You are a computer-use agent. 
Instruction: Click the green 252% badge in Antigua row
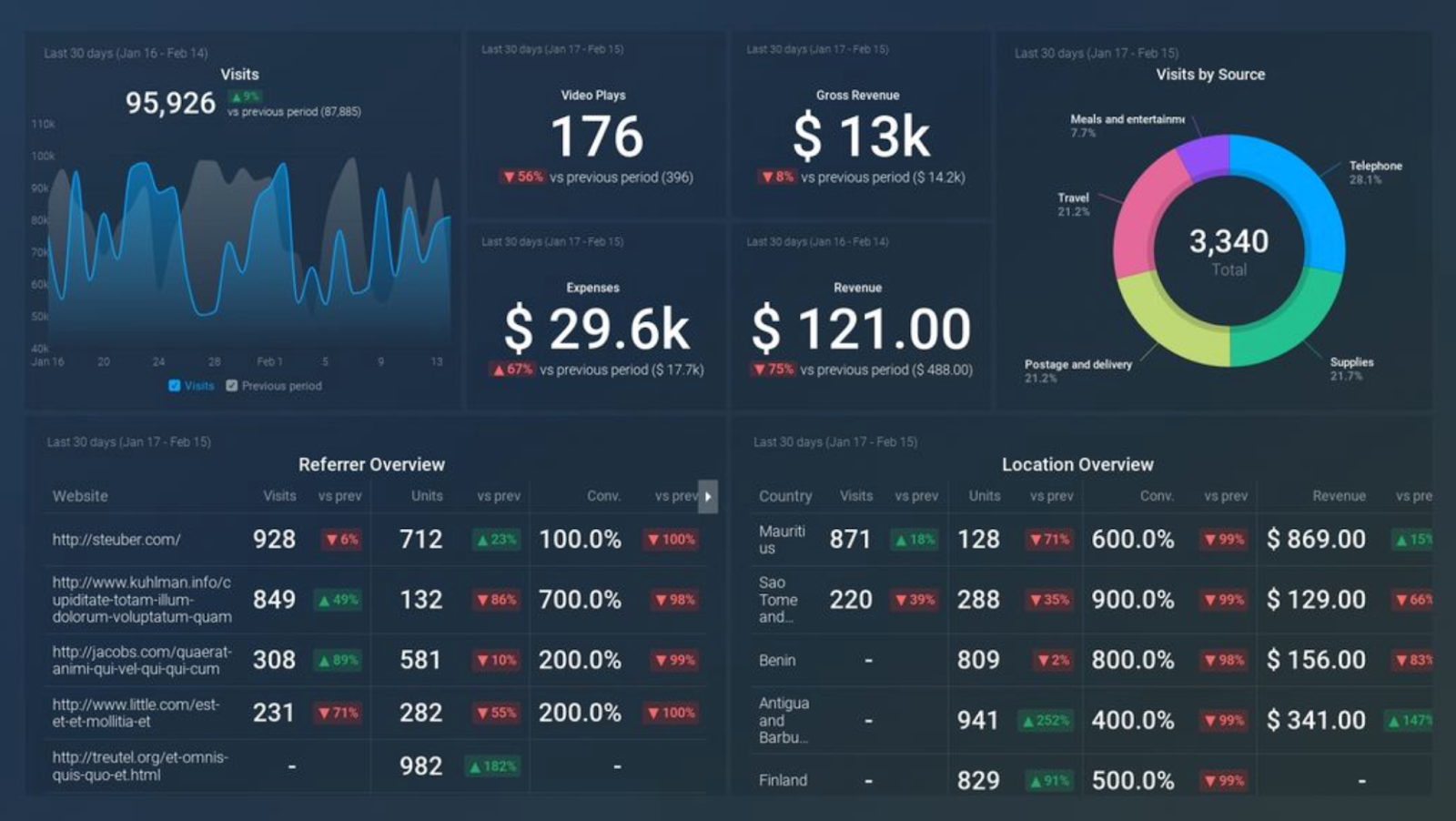[1045, 721]
